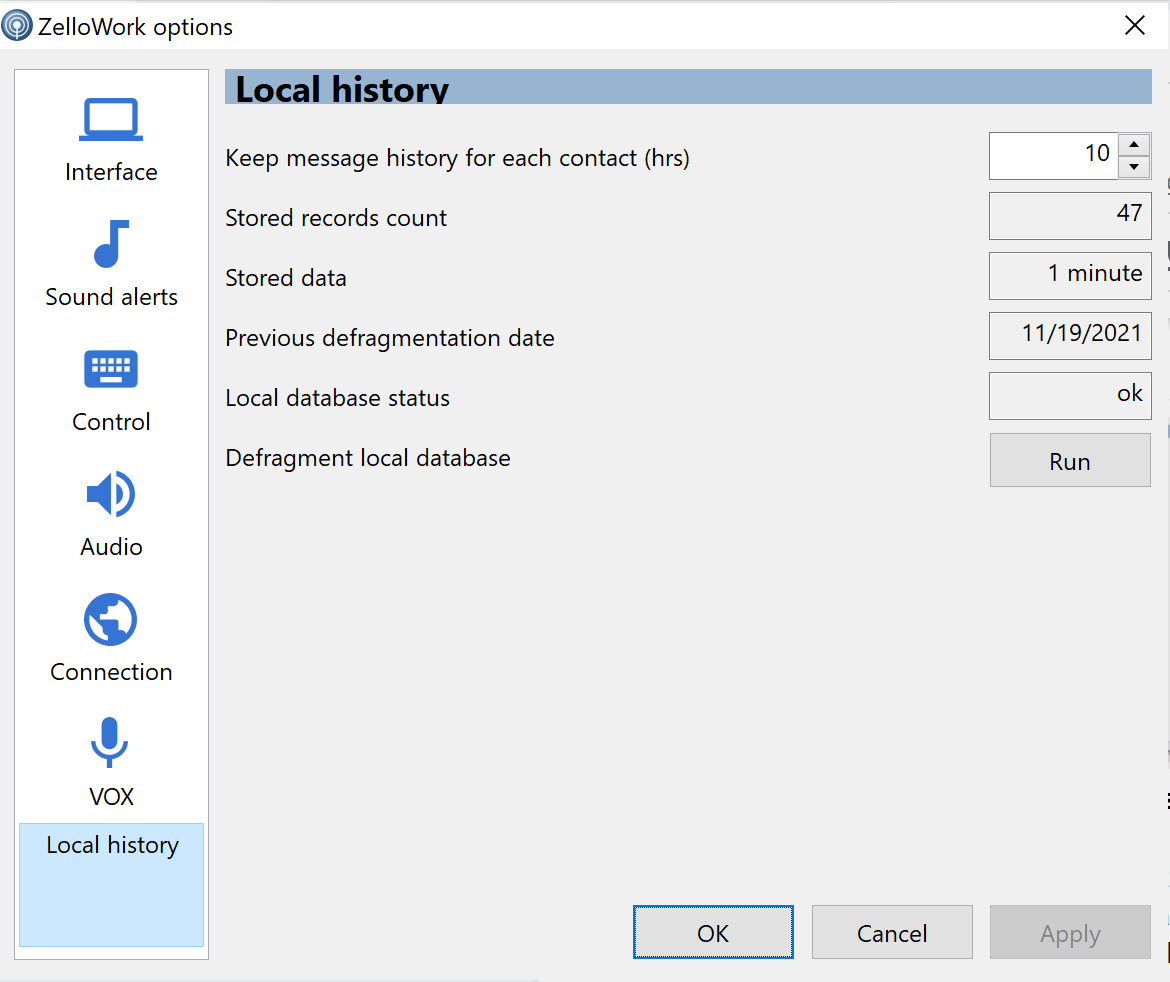Close the ZelloWork options window
Image resolution: width=1170 pixels, height=982 pixels.
click(x=1135, y=25)
